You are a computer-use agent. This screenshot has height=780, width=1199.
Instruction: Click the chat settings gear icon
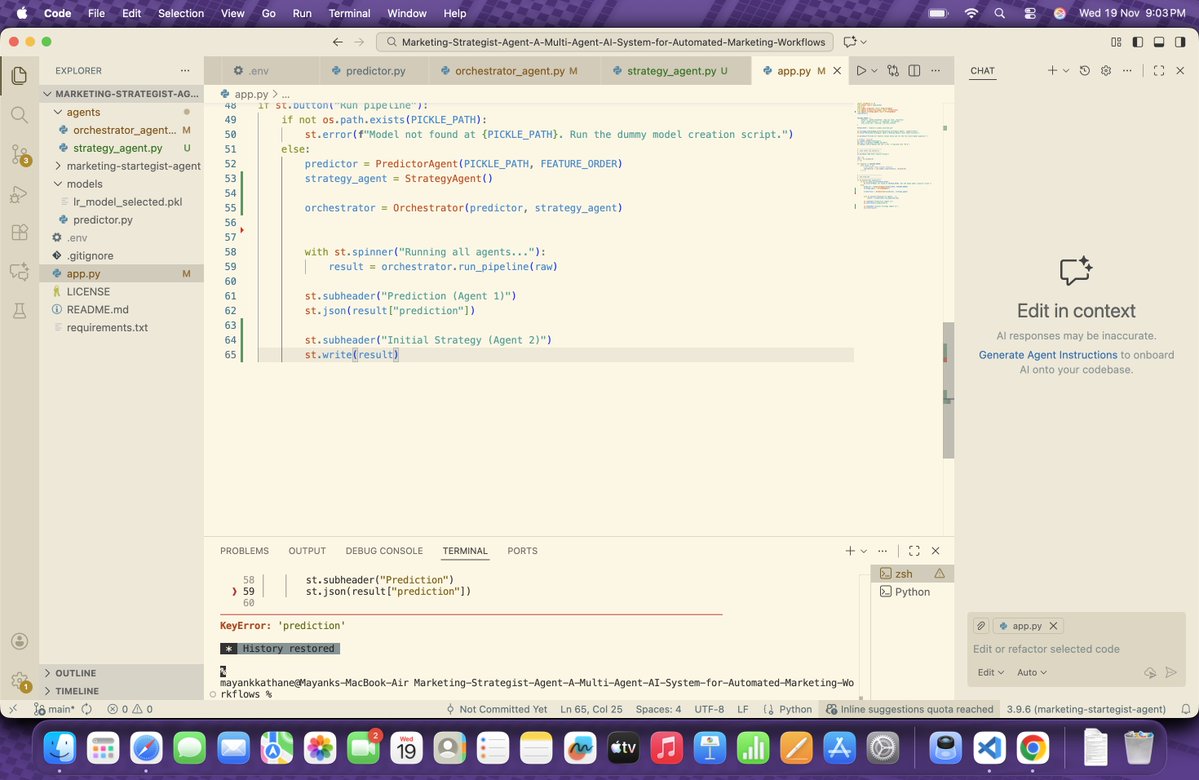(x=1105, y=70)
